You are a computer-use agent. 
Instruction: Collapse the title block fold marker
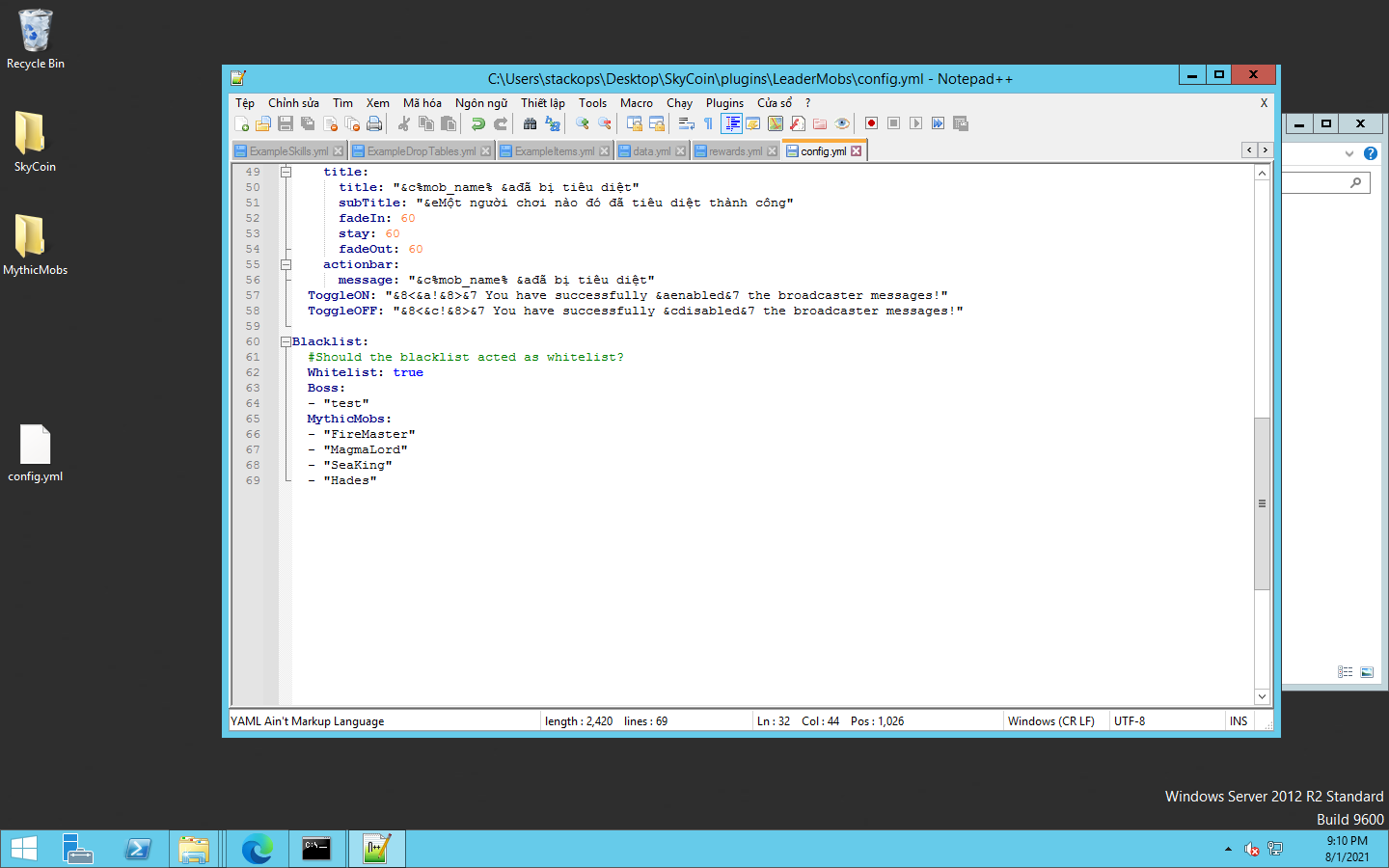pos(286,172)
